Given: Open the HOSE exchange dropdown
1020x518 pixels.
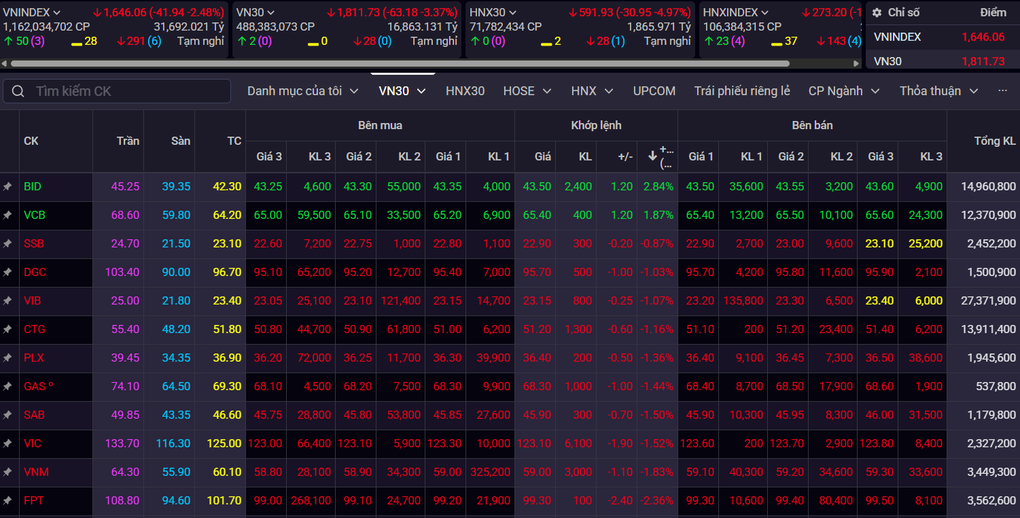Looking at the screenshot, I should point(527,91).
